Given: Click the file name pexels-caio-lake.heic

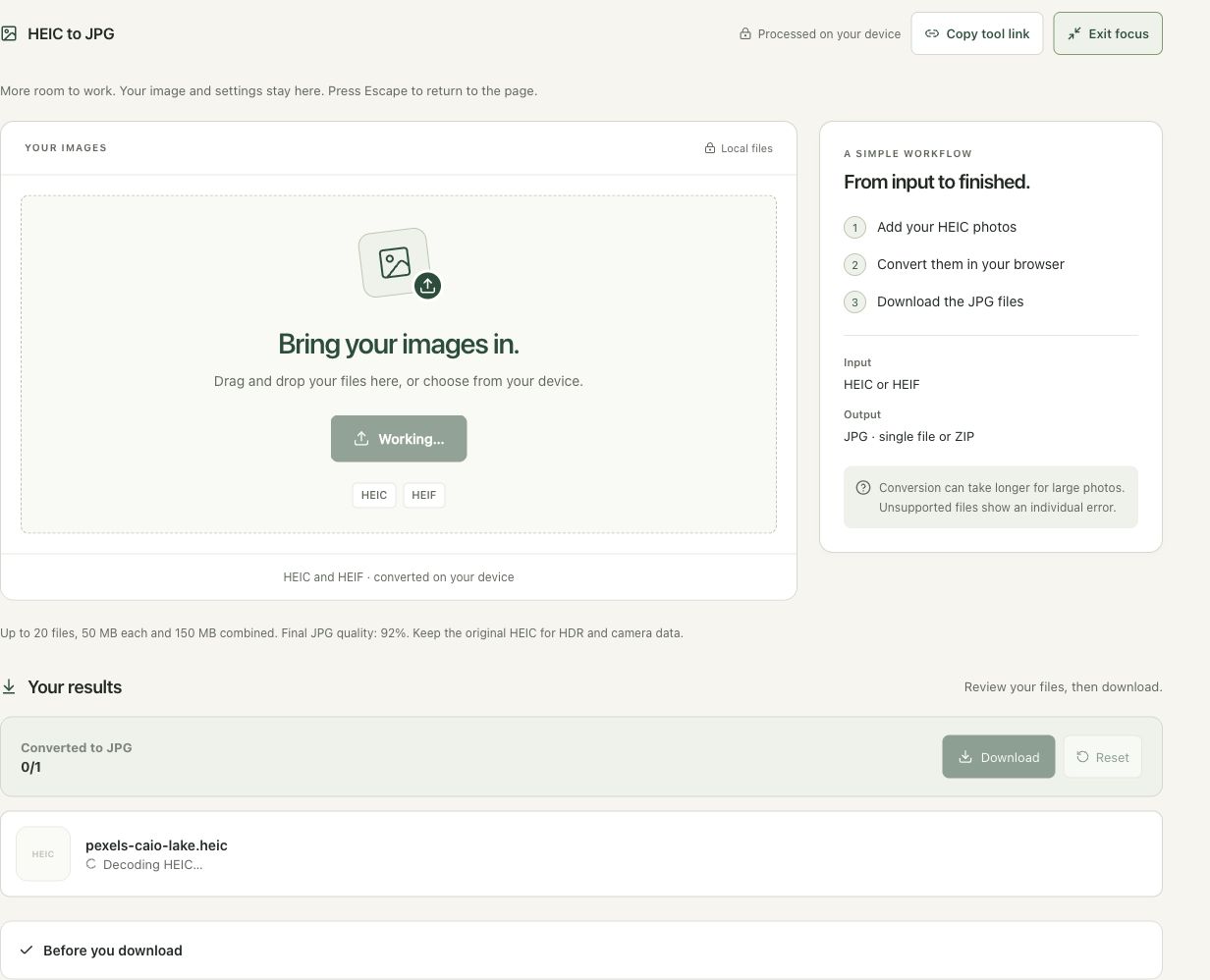Looking at the screenshot, I should (x=156, y=845).
